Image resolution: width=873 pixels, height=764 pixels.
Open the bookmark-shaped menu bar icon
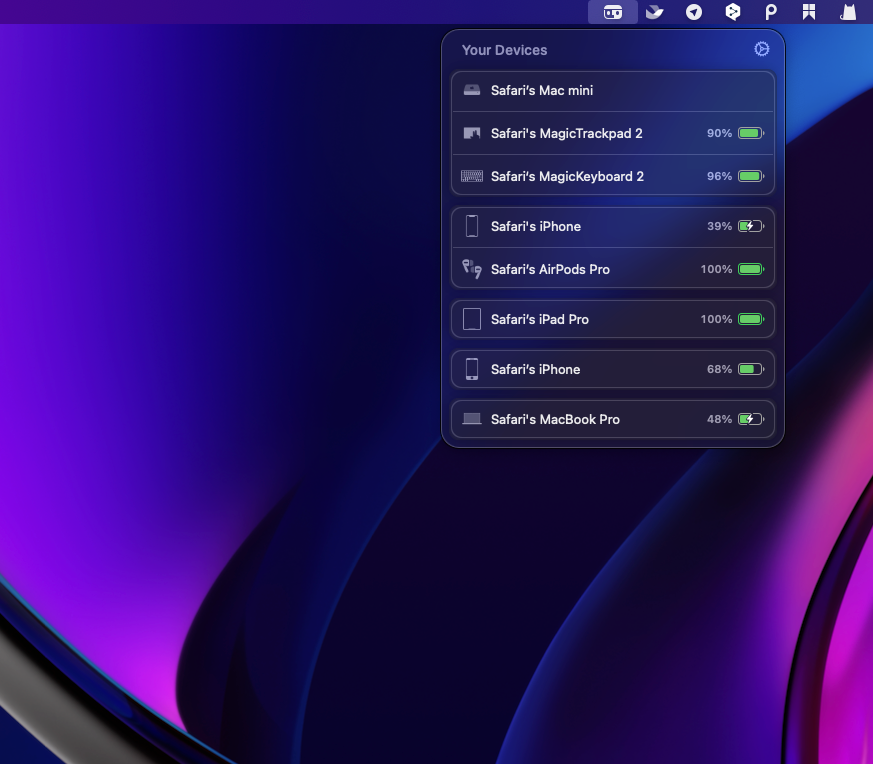point(809,12)
